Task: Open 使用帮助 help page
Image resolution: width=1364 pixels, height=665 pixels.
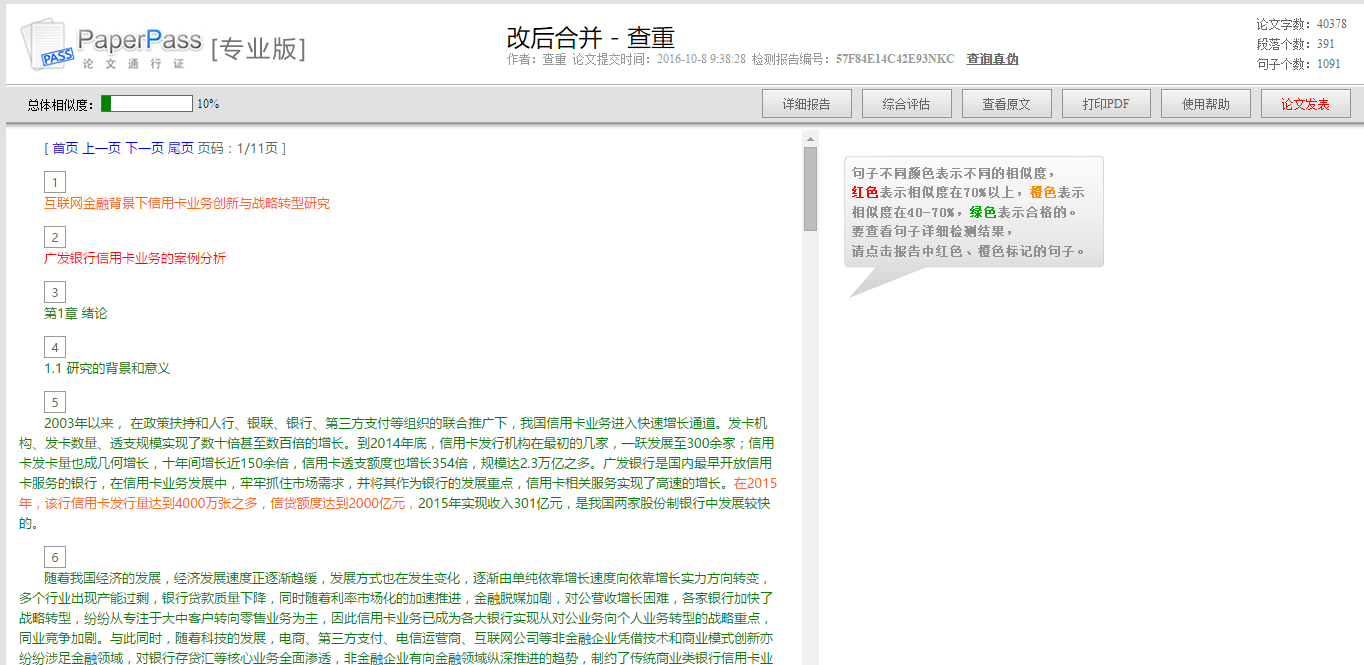Action: click(1206, 104)
